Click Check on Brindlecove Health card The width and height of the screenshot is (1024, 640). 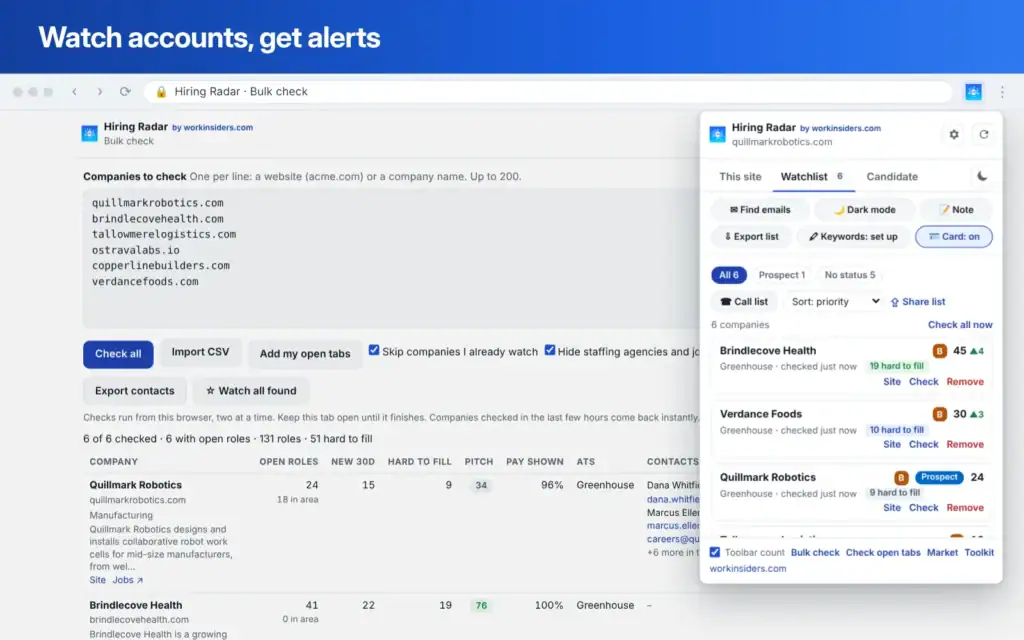[x=923, y=381]
